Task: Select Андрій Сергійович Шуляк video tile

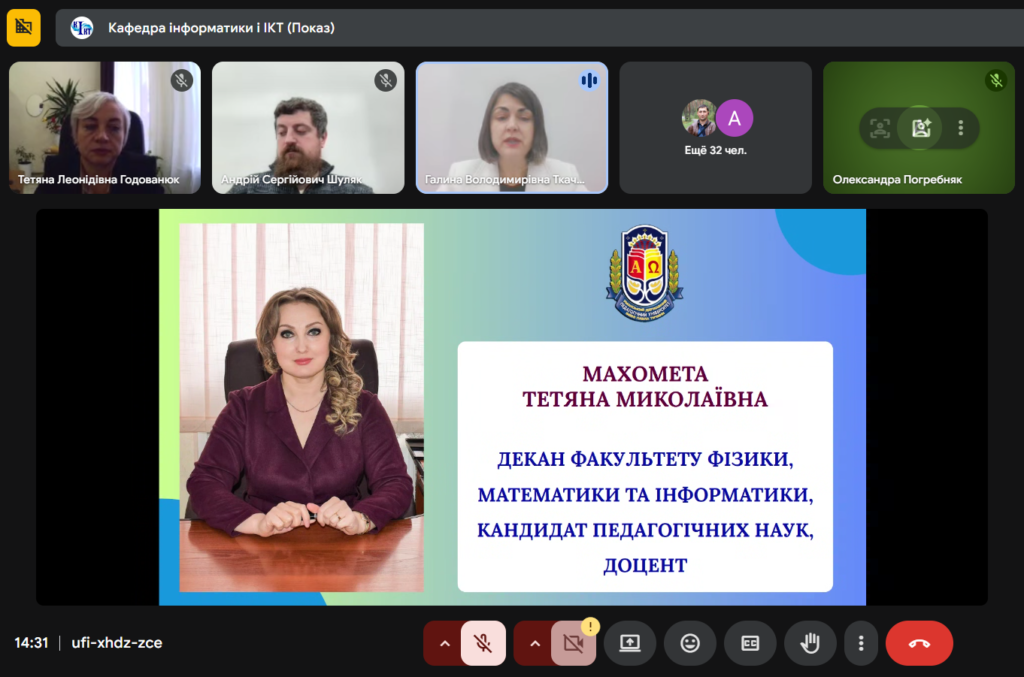Action: pos(308,128)
